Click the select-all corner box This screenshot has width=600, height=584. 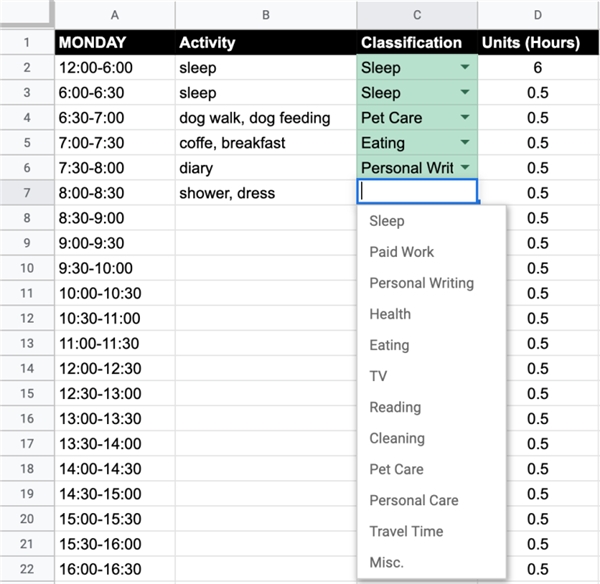(27, 14)
